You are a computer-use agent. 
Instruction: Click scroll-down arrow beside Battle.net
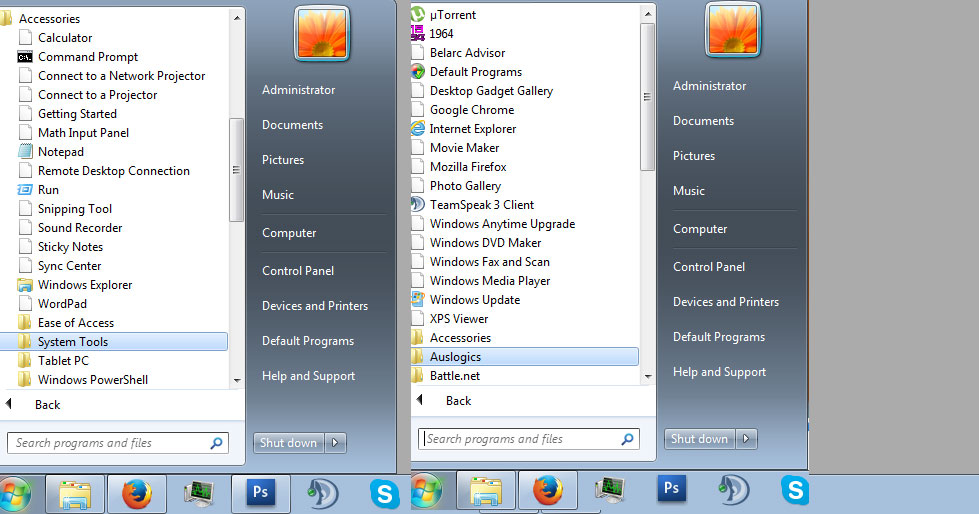[x=647, y=376]
